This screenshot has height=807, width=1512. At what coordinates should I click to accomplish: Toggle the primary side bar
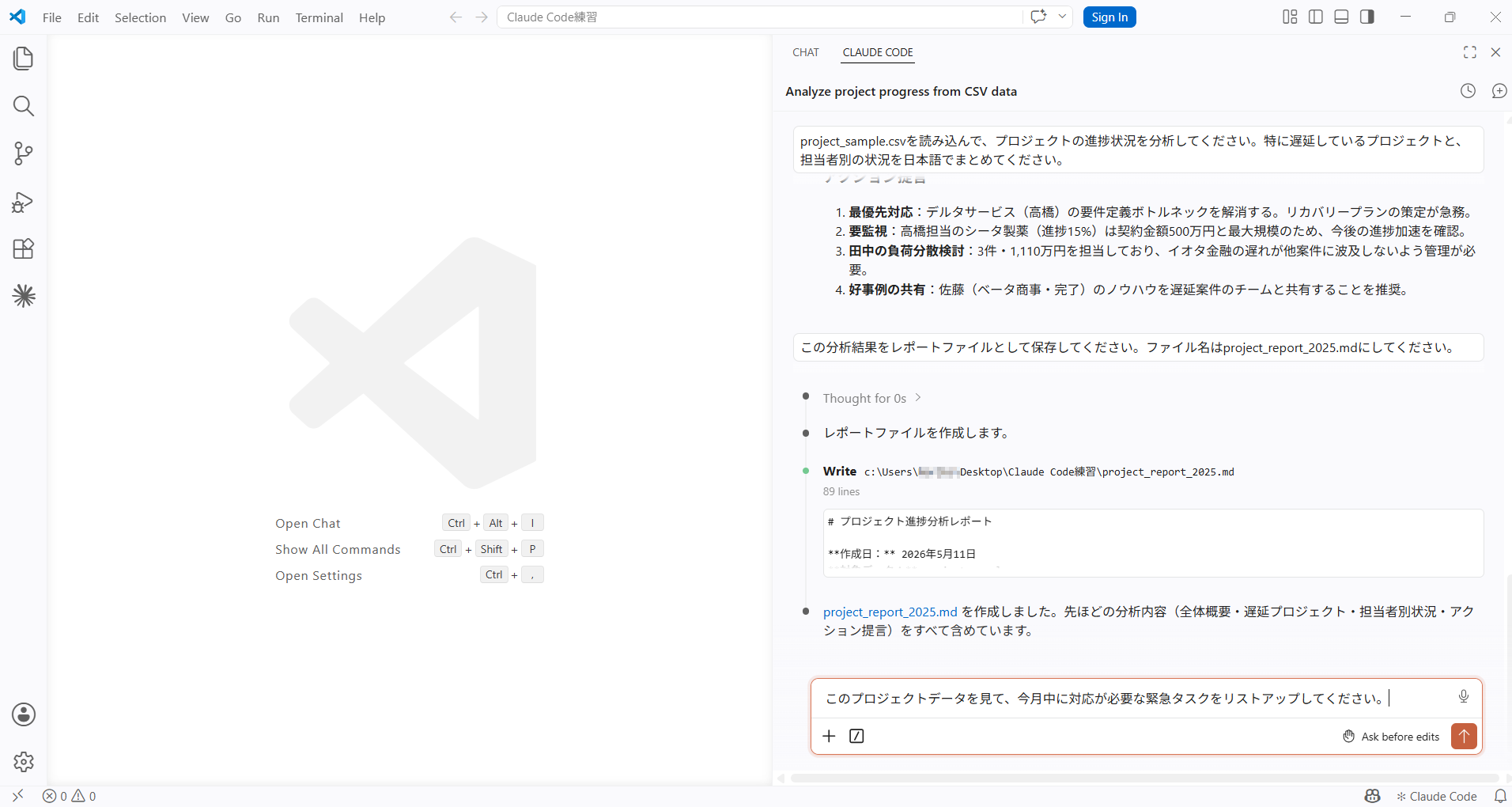pos(1316,17)
